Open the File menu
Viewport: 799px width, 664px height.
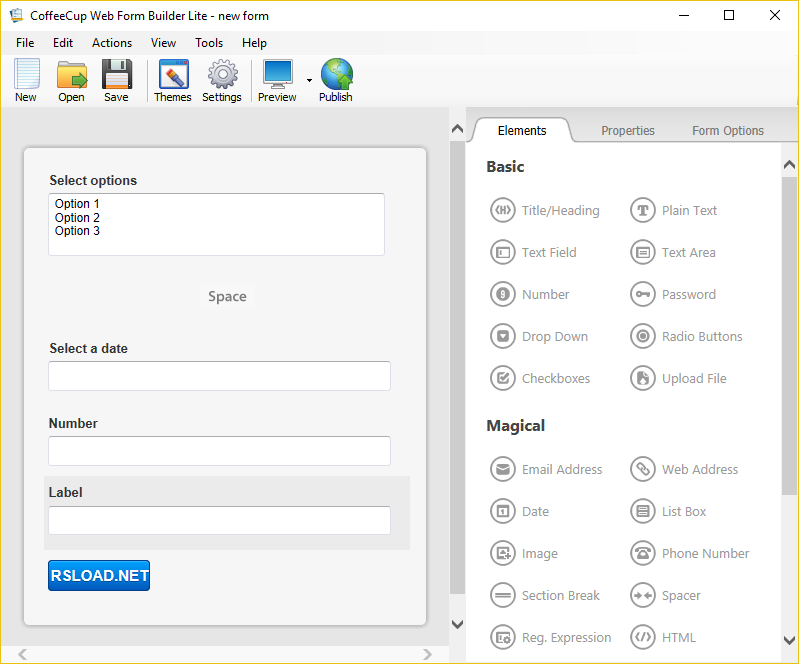[25, 43]
